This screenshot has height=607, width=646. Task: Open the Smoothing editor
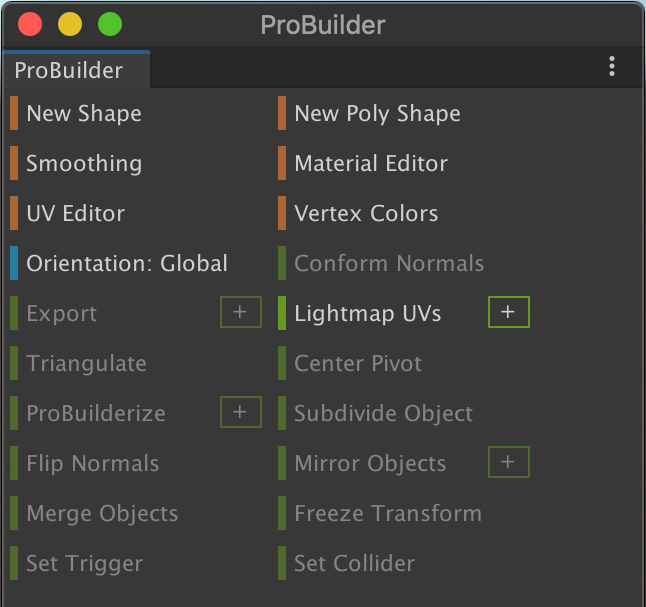[x=84, y=164]
